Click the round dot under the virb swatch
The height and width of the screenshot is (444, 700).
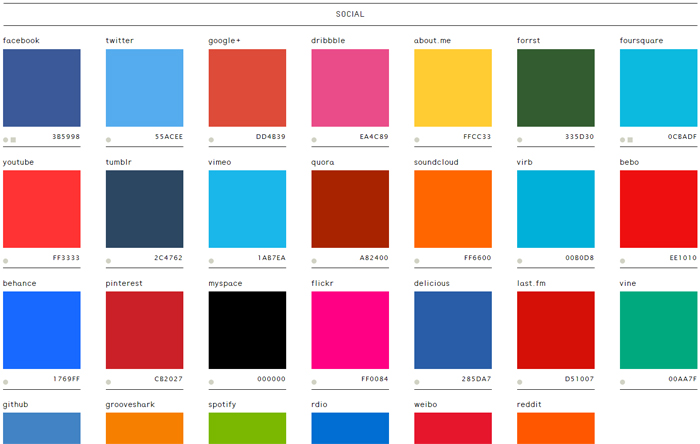pos(520,261)
